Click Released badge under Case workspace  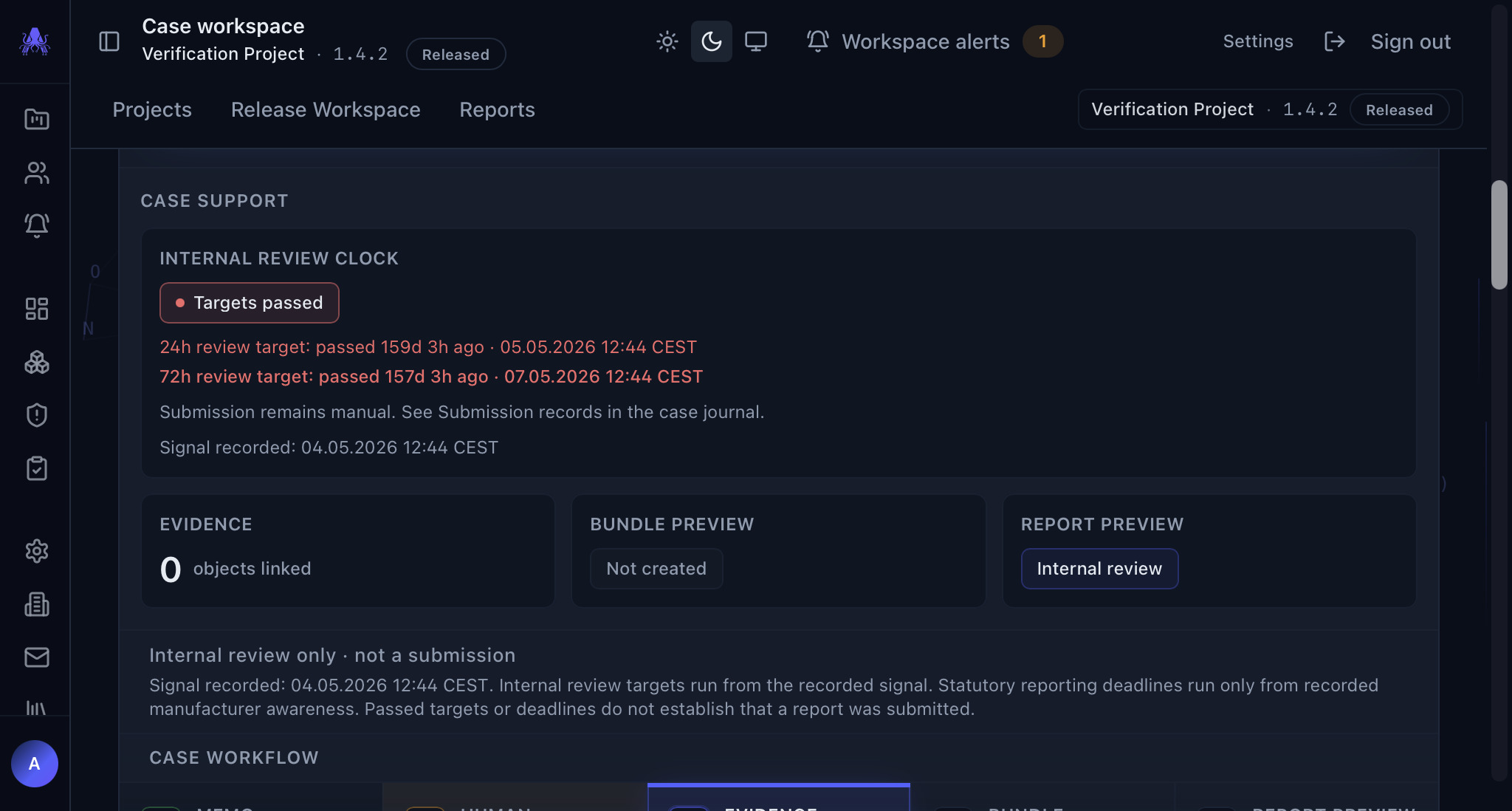pos(456,54)
